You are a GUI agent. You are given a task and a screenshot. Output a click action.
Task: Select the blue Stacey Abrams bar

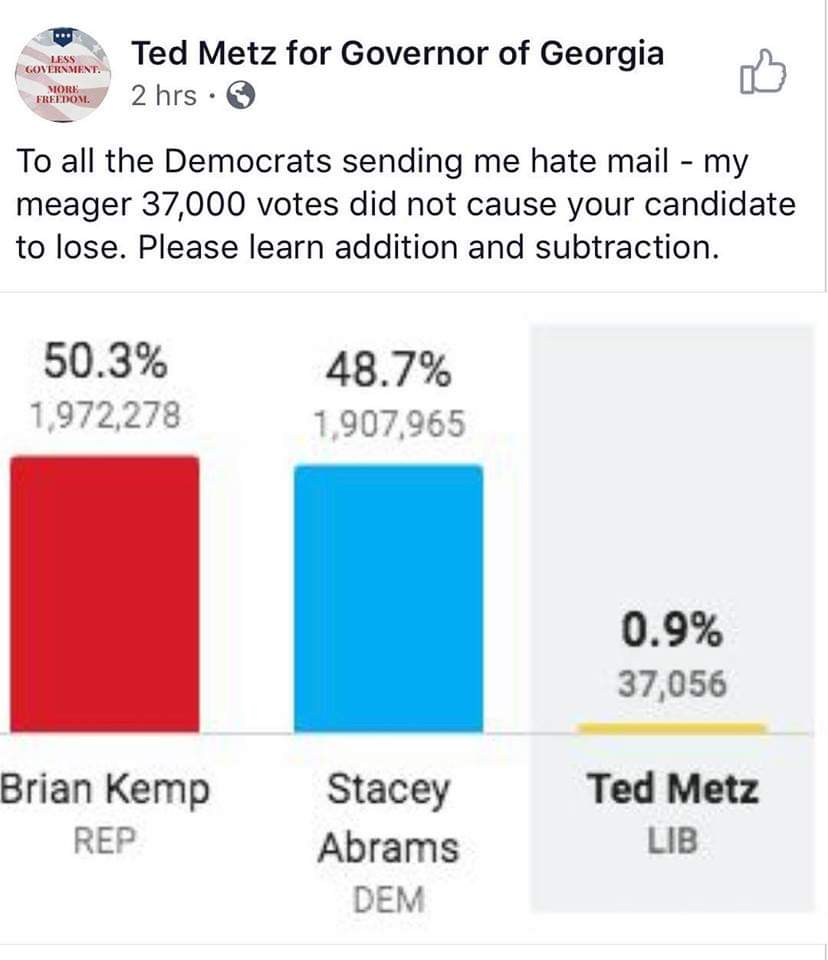[x=388, y=599]
